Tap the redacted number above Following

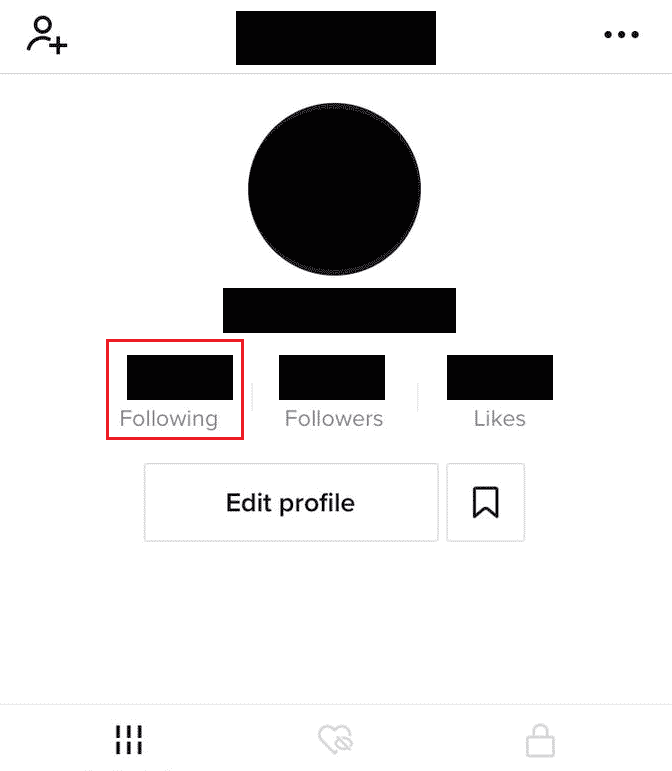click(x=180, y=377)
